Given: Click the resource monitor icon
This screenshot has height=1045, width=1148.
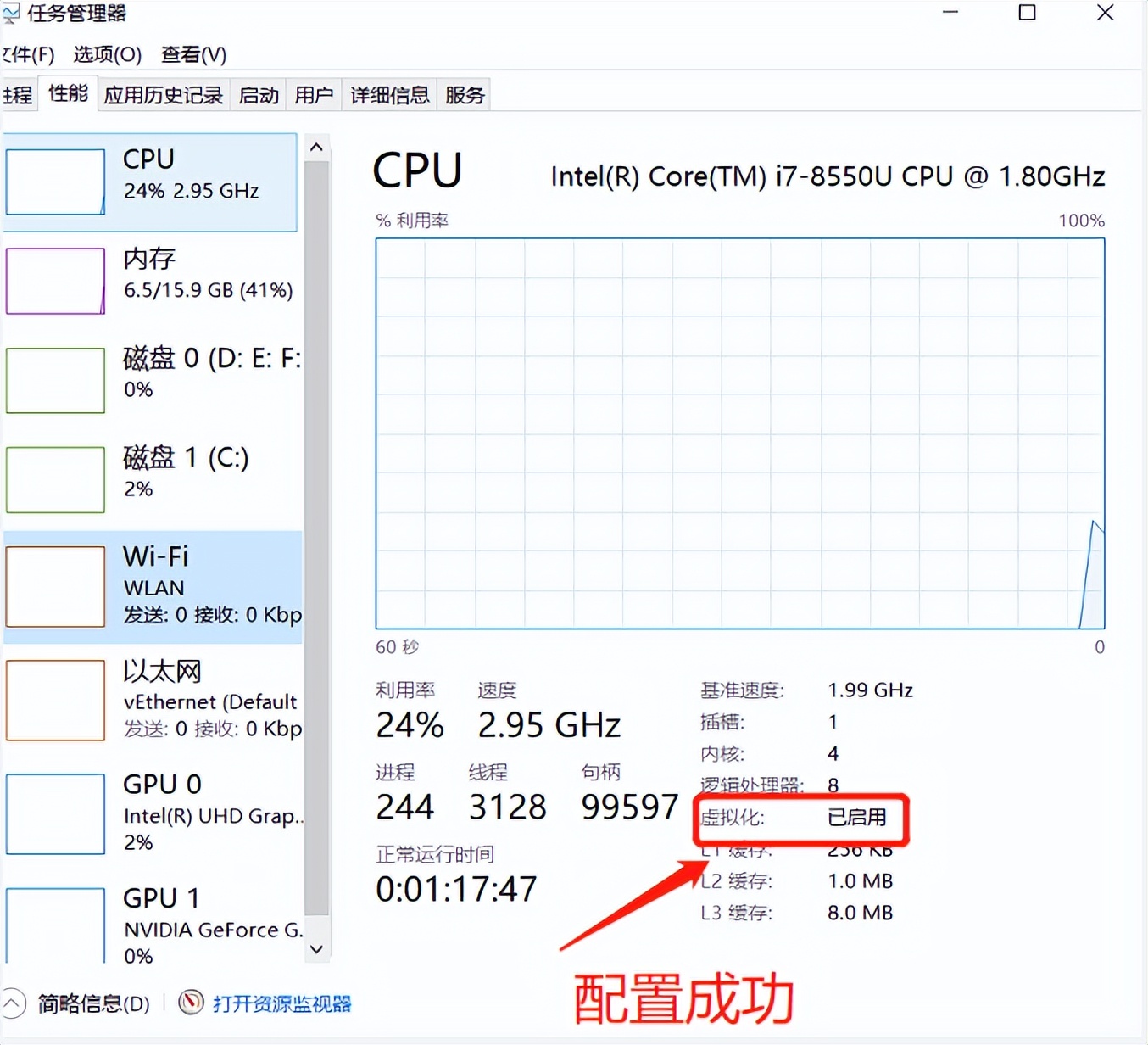Looking at the screenshot, I should 191,1003.
